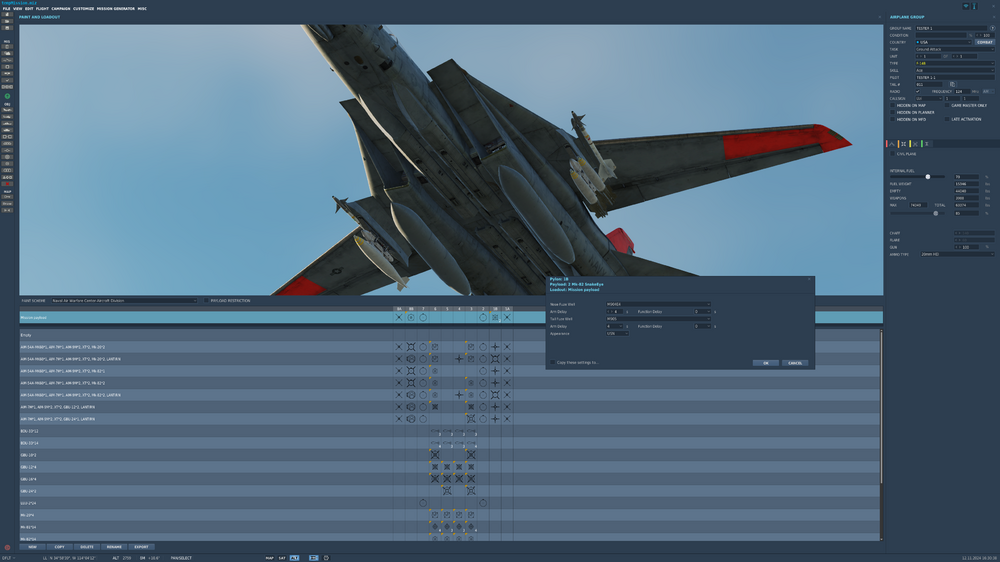The image size is (1000, 562).
Task: Toggle the Radio checkbox
Action: pyautogui.click(x=918, y=91)
